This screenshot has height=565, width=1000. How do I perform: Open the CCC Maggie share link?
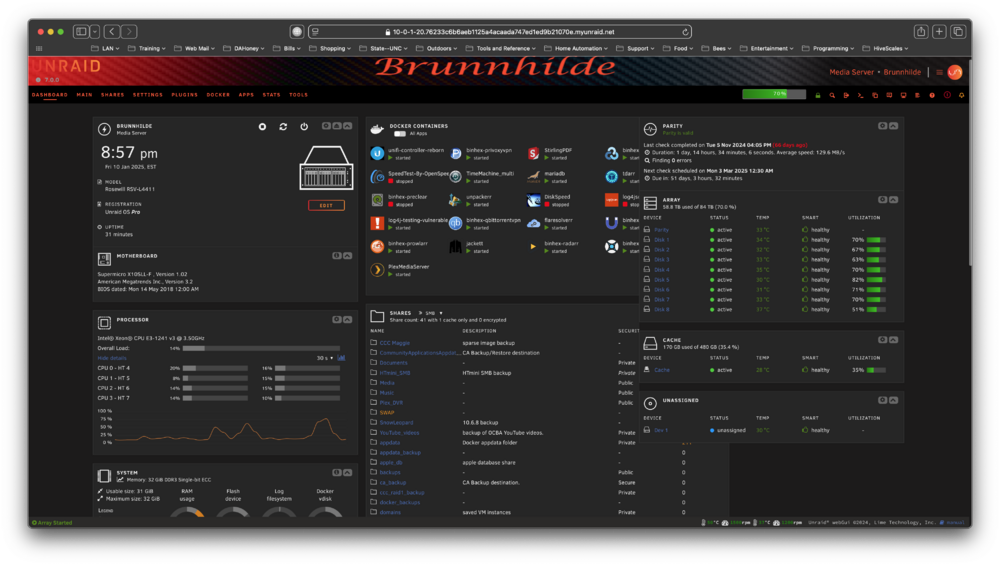(x=395, y=343)
